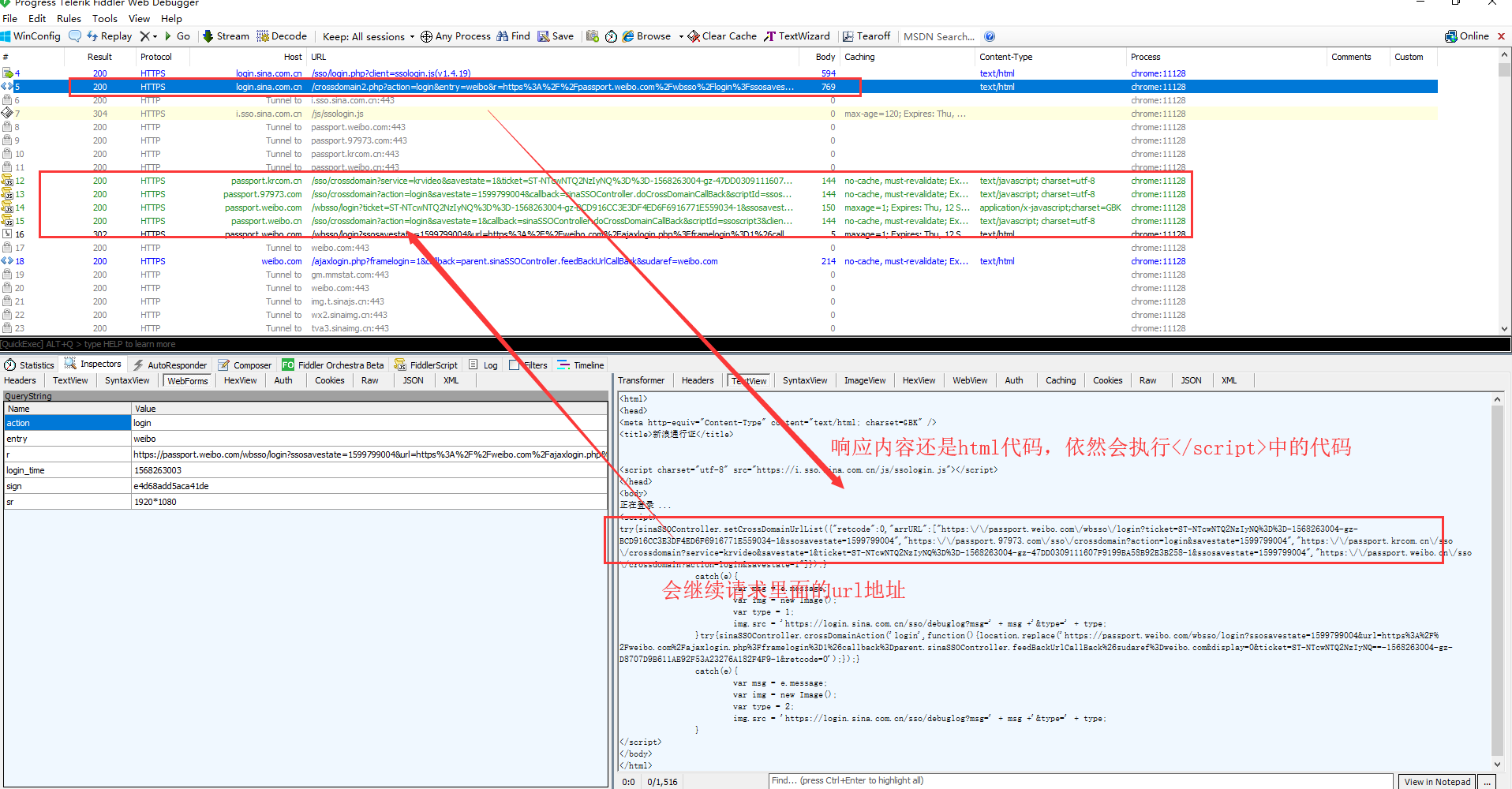The image size is (1512, 789).
Task: Click the ellipsis button beside View in Notepad
Action: click(x=1487, y=782)
